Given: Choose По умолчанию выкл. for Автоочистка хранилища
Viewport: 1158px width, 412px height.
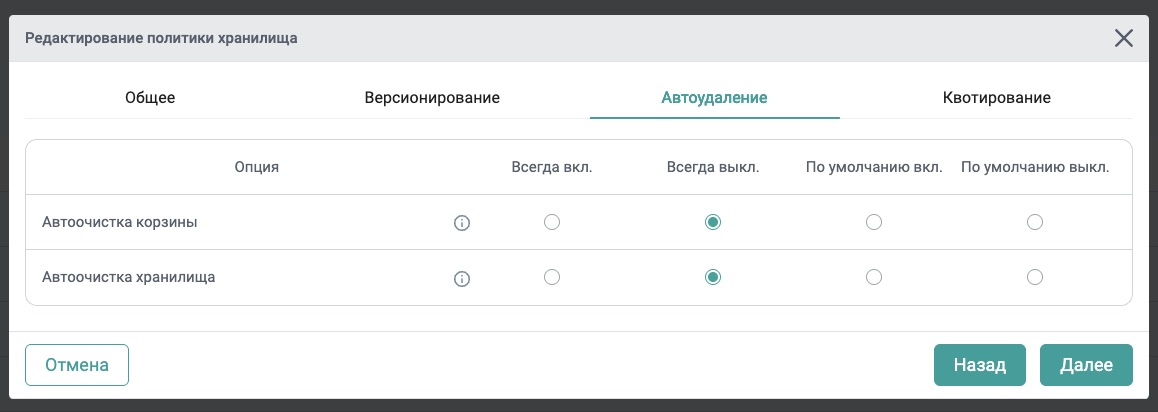Looking at the screenshot, I should point(1035,277).
